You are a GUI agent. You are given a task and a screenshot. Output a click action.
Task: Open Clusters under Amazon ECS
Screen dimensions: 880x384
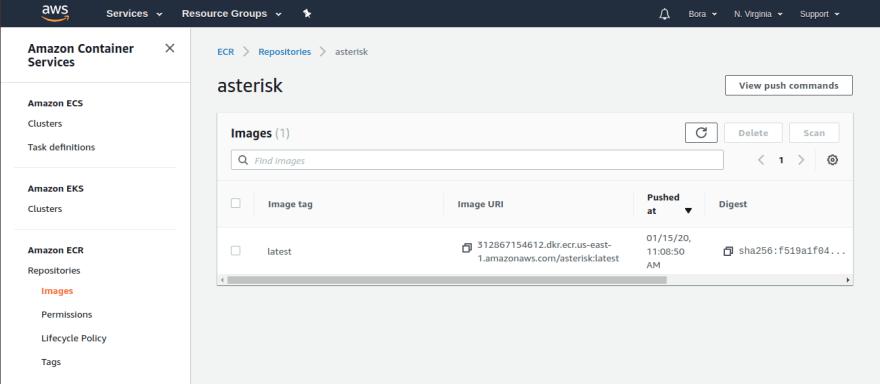click(45, 124)
